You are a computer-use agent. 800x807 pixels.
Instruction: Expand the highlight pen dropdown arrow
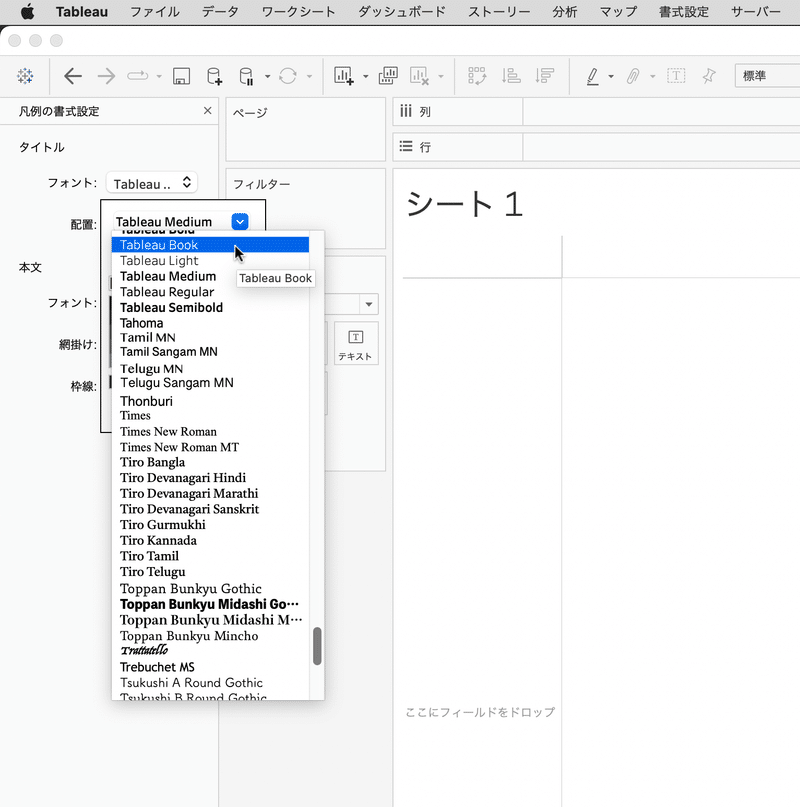[611, 77]
